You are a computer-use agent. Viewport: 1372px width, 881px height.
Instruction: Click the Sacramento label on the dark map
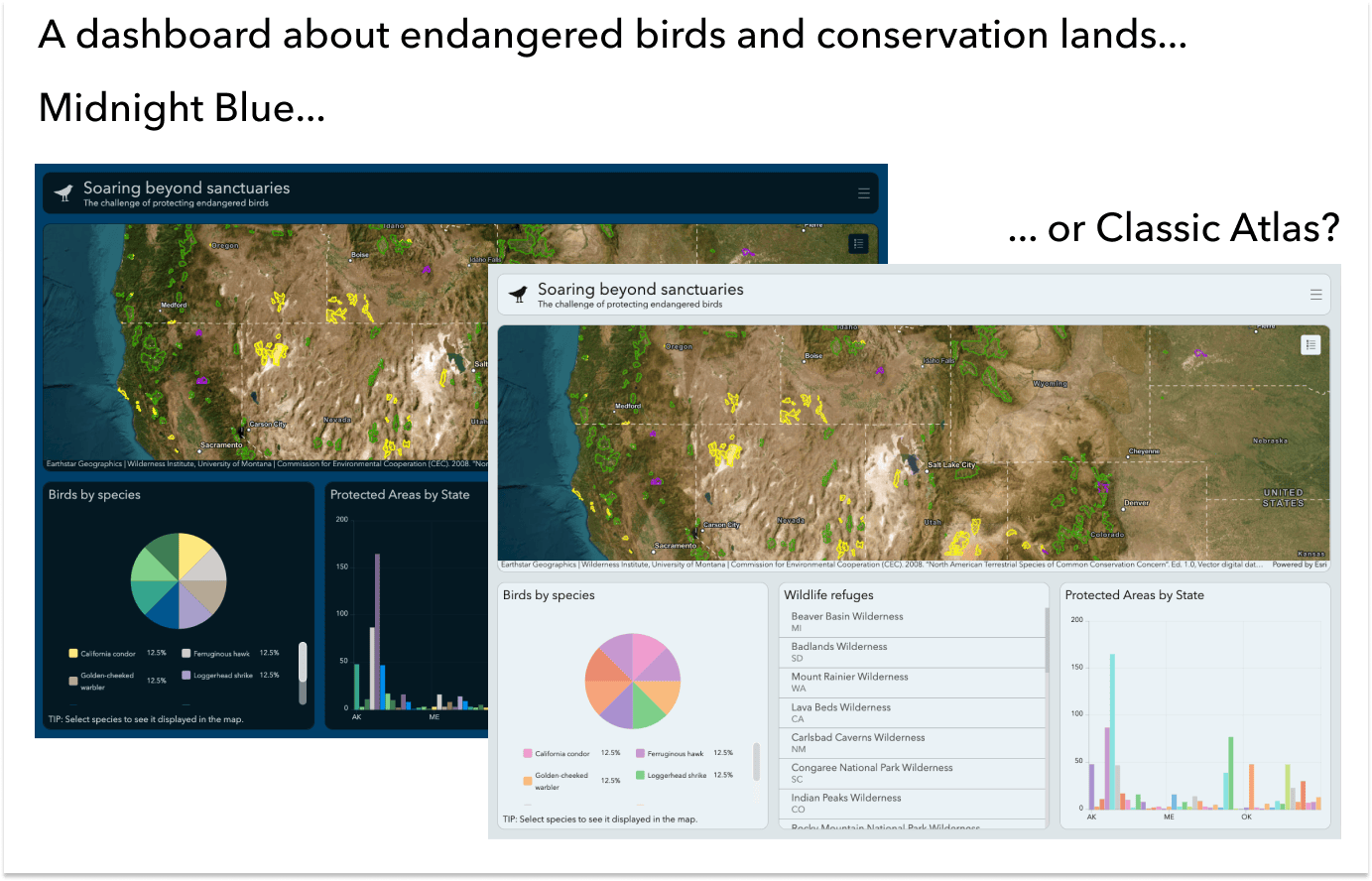click(221, 445)
